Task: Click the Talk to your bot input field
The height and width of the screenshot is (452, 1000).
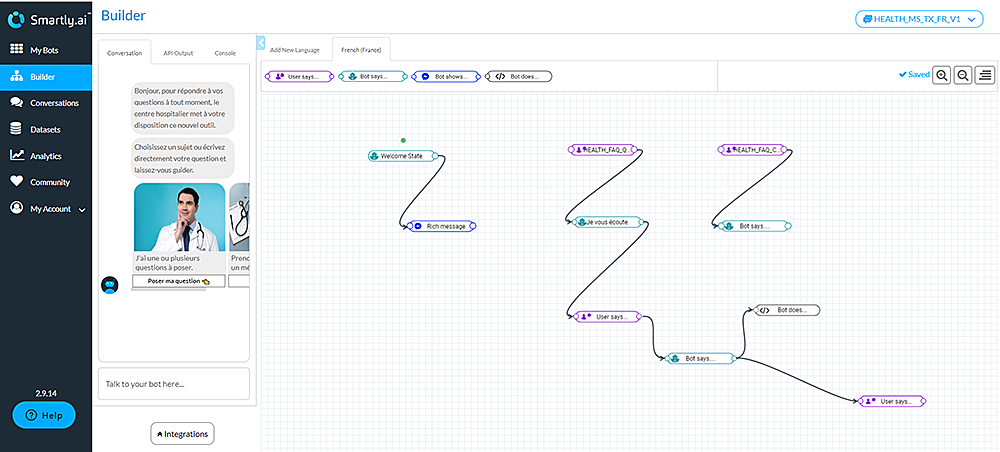Action: (x=173, y=384)
